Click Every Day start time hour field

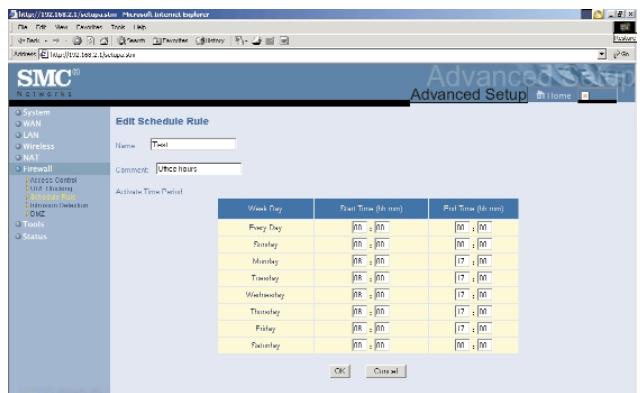tap(359, 227)
